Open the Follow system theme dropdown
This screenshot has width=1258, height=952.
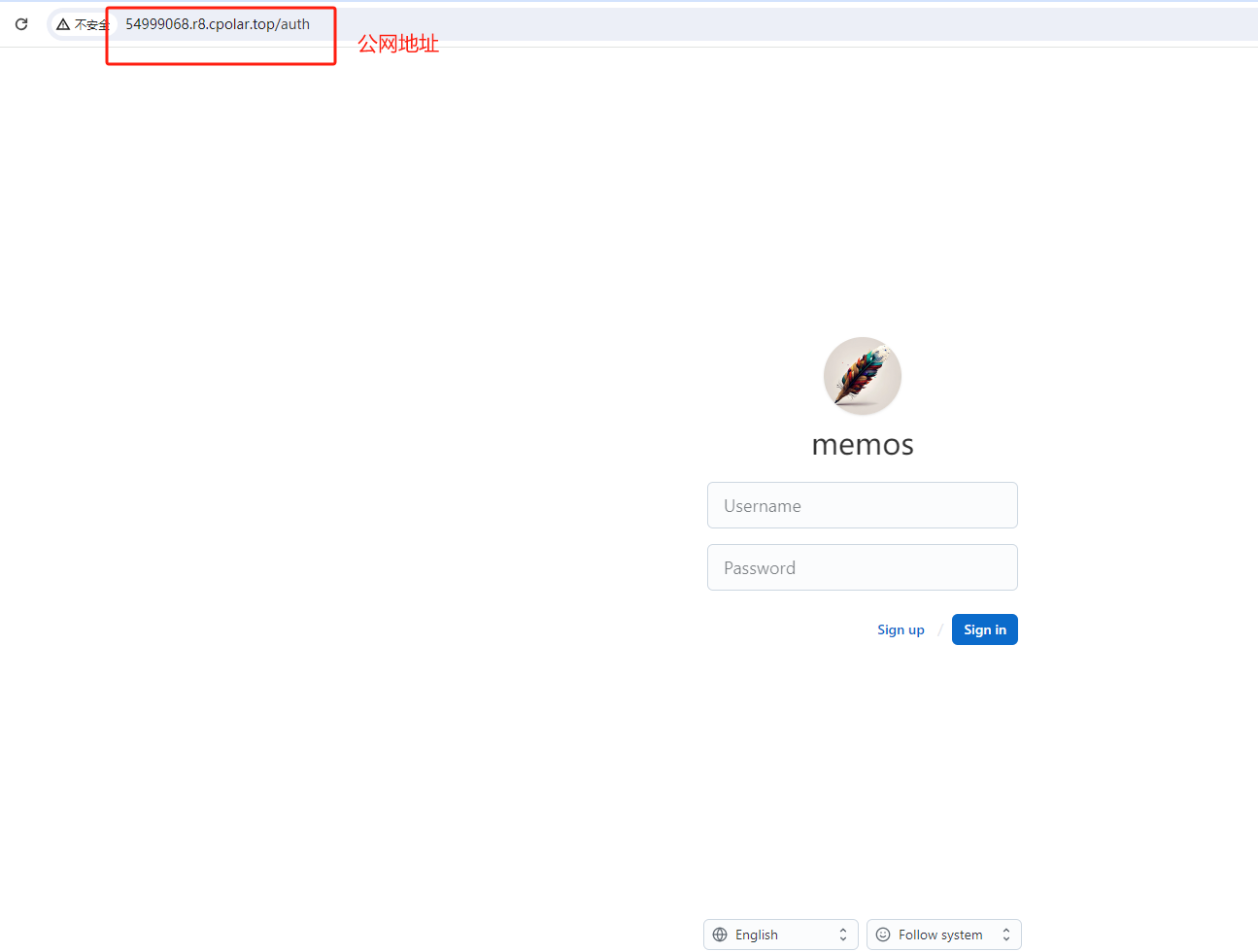[x=944, y=935]
